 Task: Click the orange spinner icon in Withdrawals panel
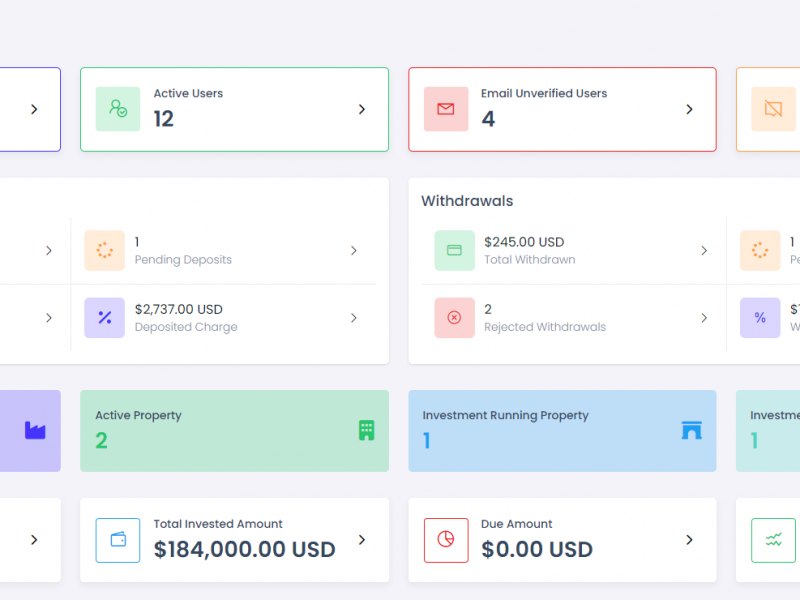[760, 251]
